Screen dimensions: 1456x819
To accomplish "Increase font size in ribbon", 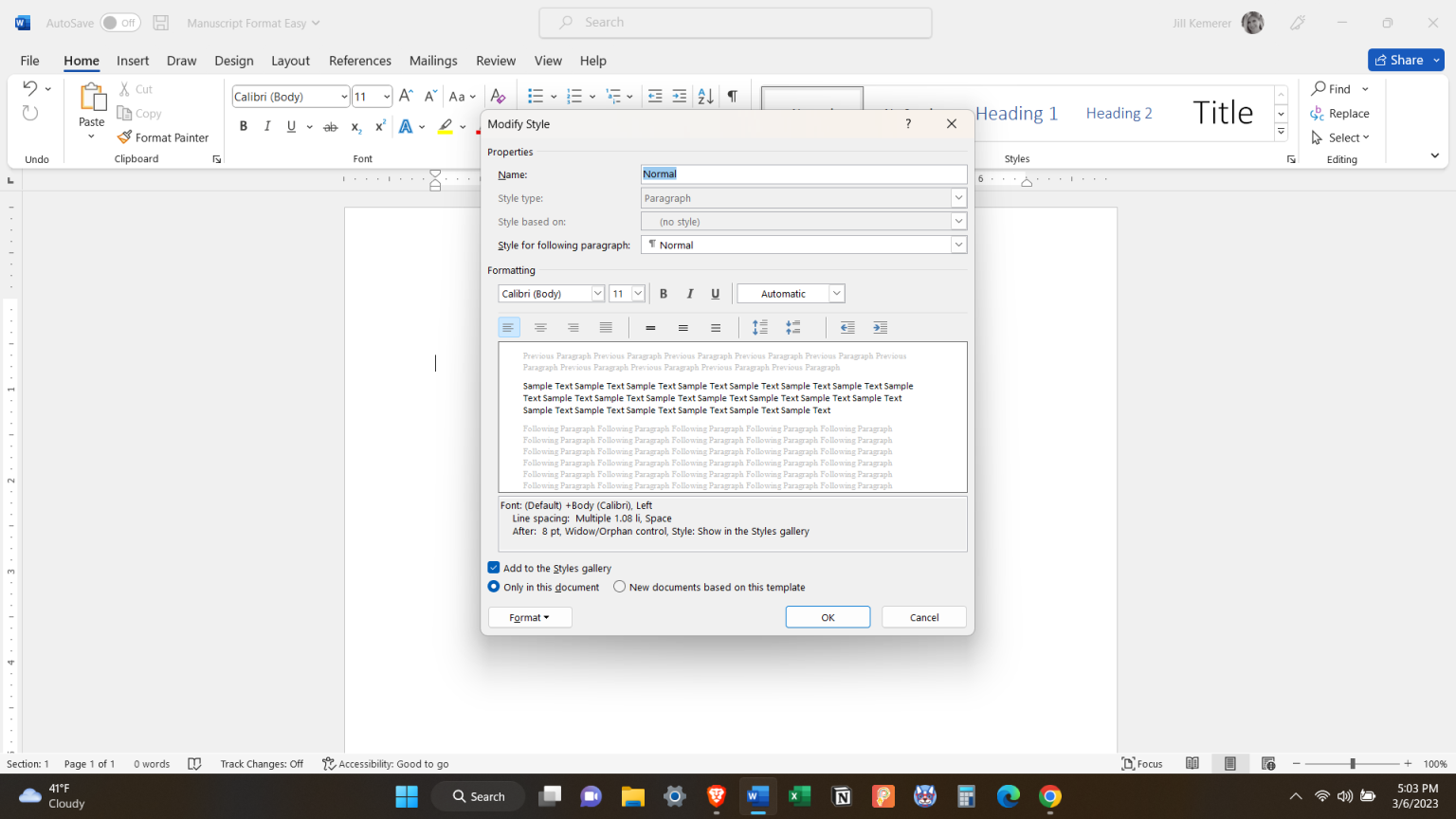I will [406, 96].
